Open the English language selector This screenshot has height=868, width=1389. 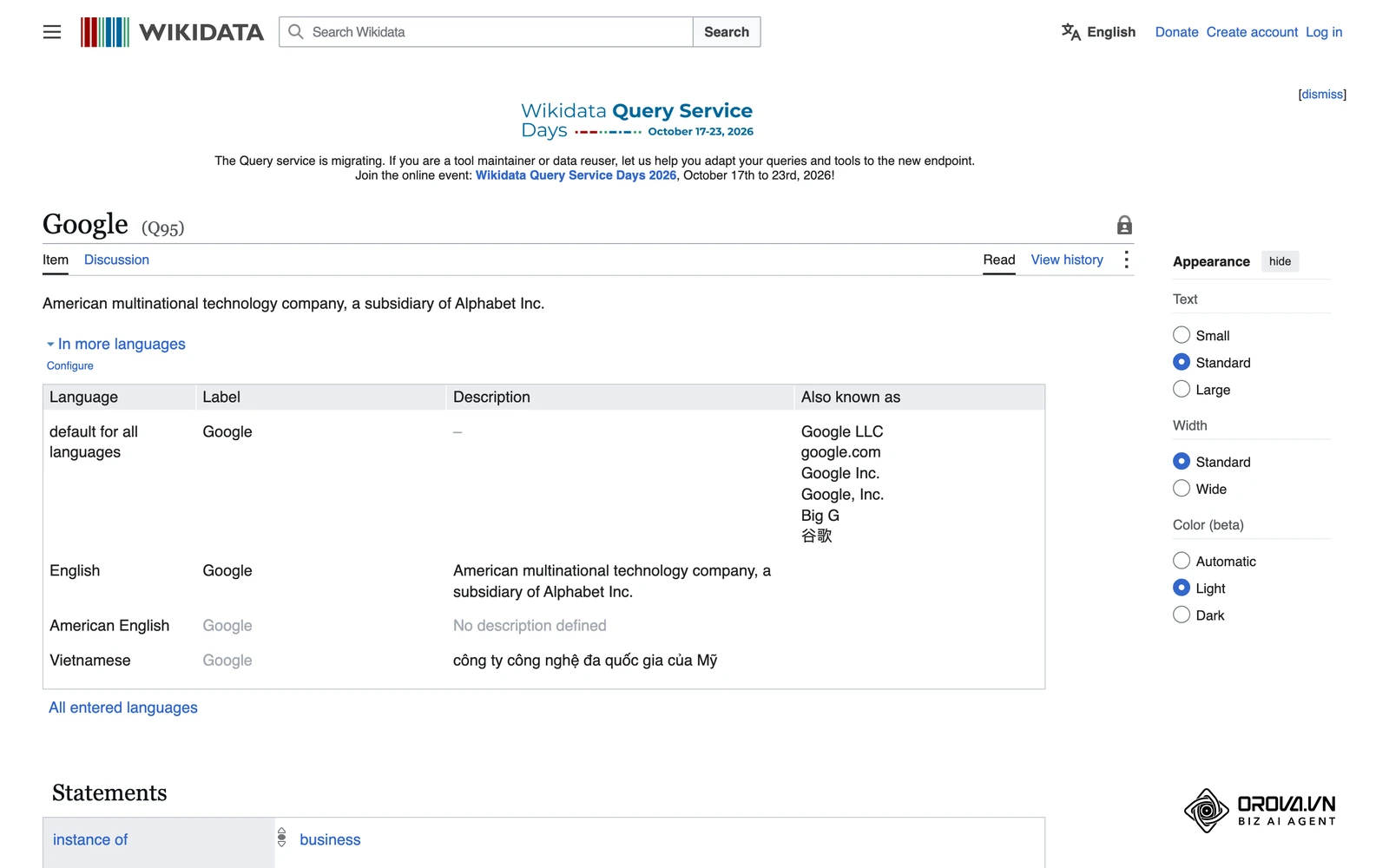(x=1098, y=32)
